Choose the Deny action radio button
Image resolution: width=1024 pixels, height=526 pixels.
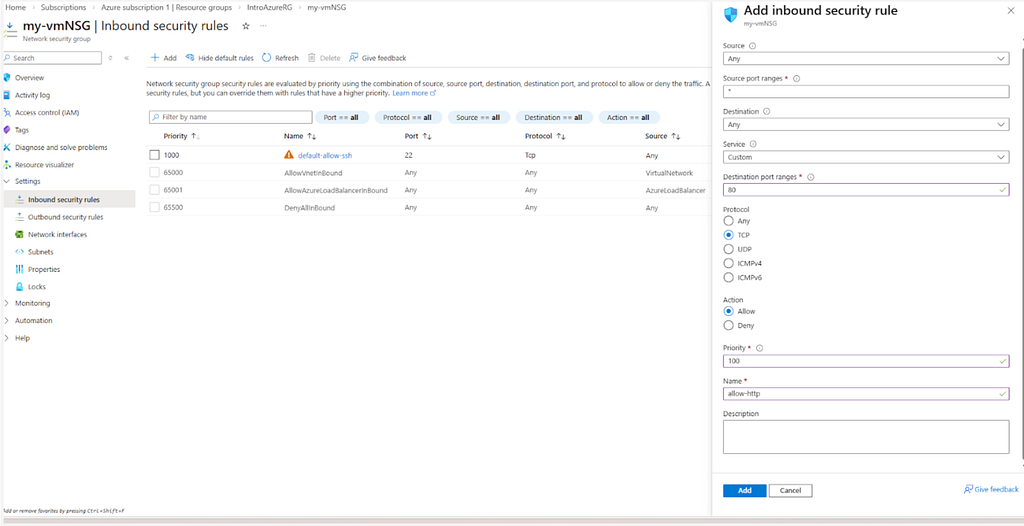(x=729, y=325)
